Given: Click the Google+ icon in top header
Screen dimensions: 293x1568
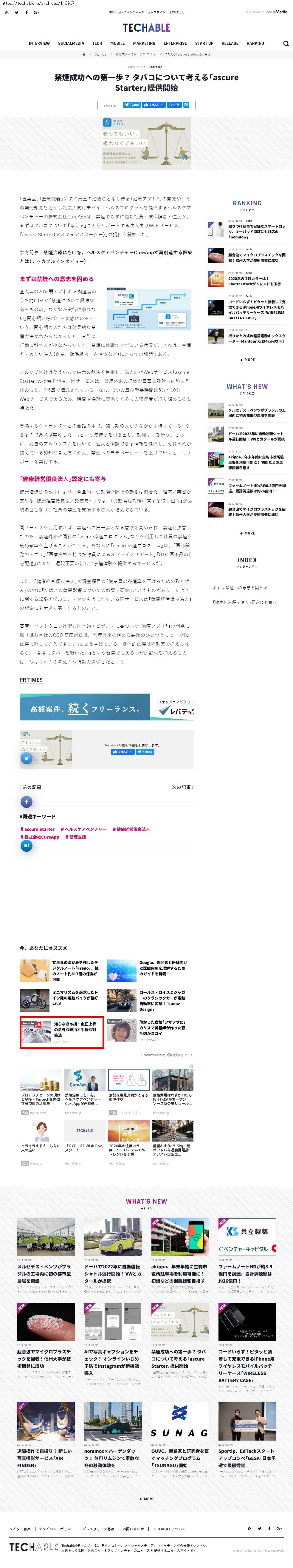Looking at the screenshot, I should [x=36, y=12].
